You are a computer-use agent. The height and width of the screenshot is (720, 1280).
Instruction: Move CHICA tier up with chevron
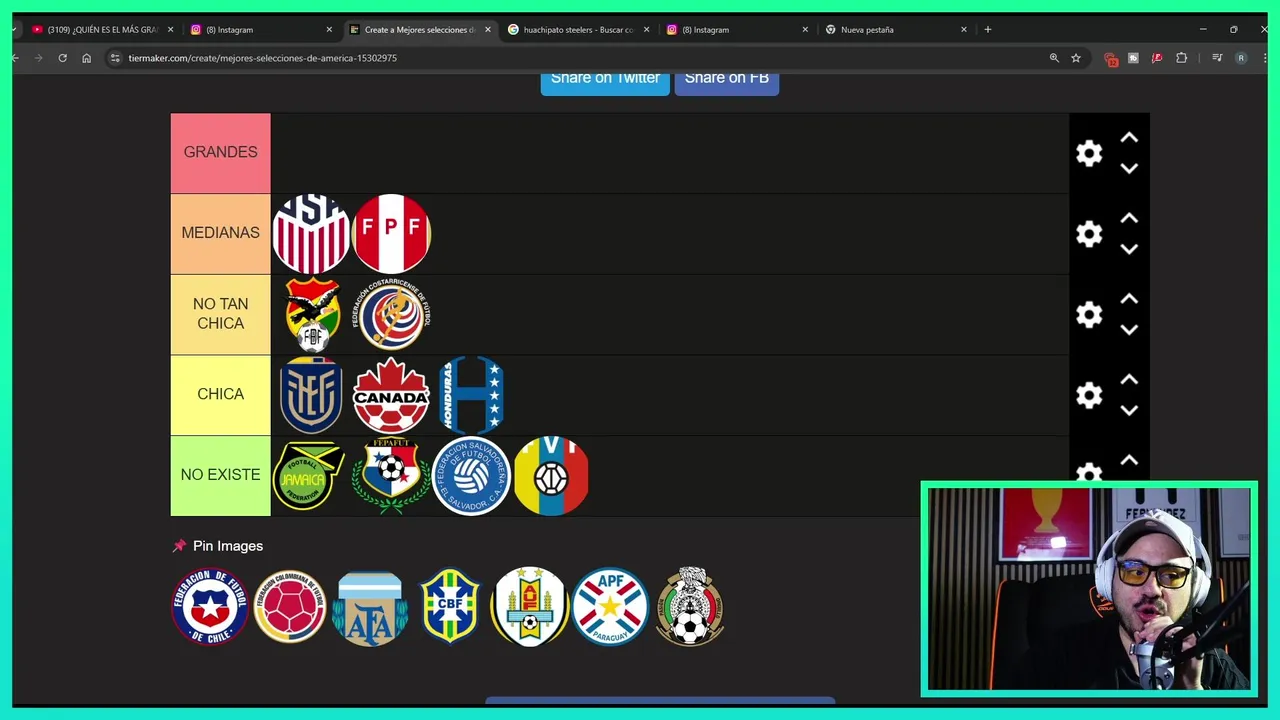pyautogui.click(x=1129, y=380)
